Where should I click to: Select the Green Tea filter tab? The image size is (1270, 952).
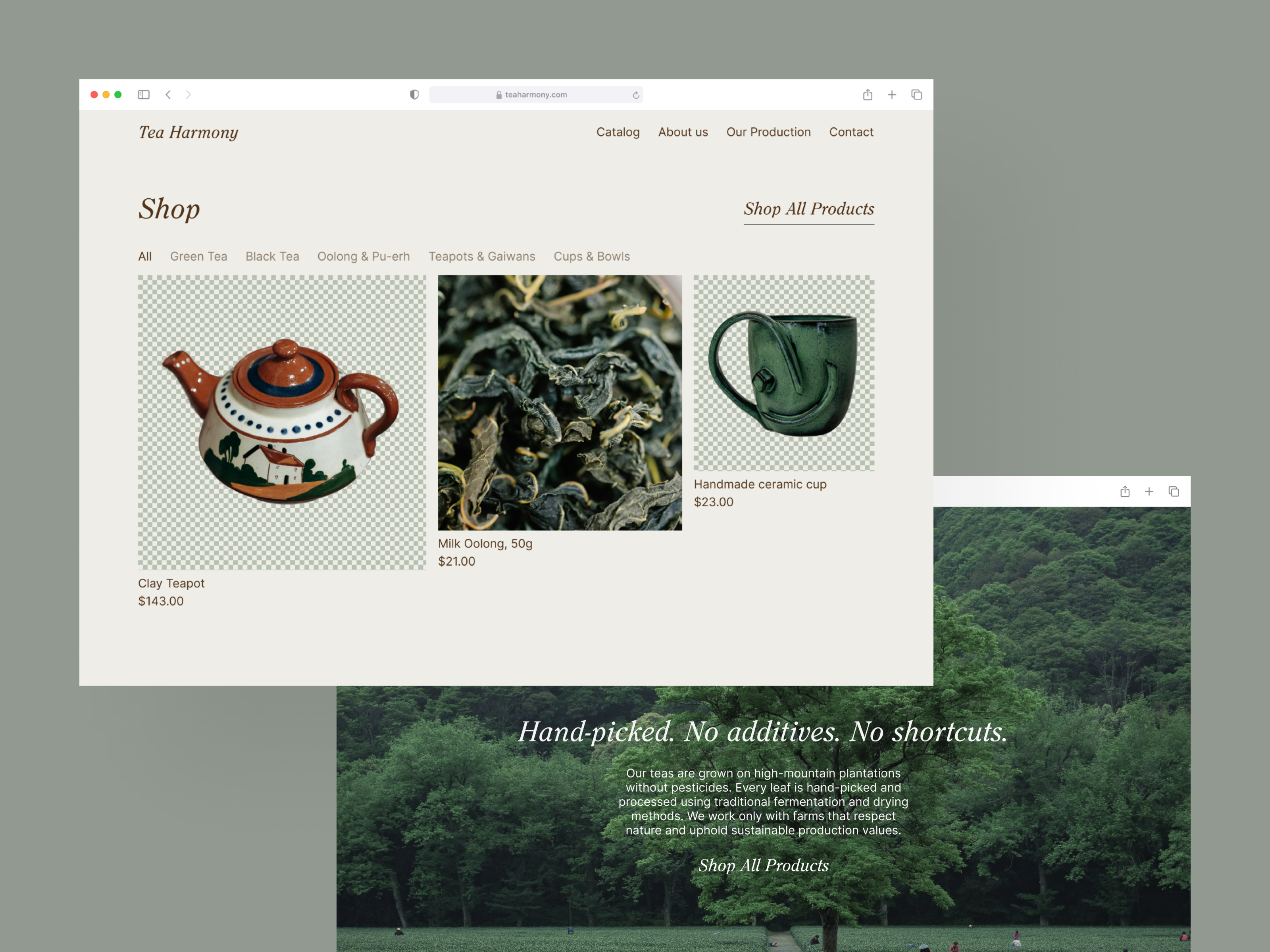click(x=199, y=257)
